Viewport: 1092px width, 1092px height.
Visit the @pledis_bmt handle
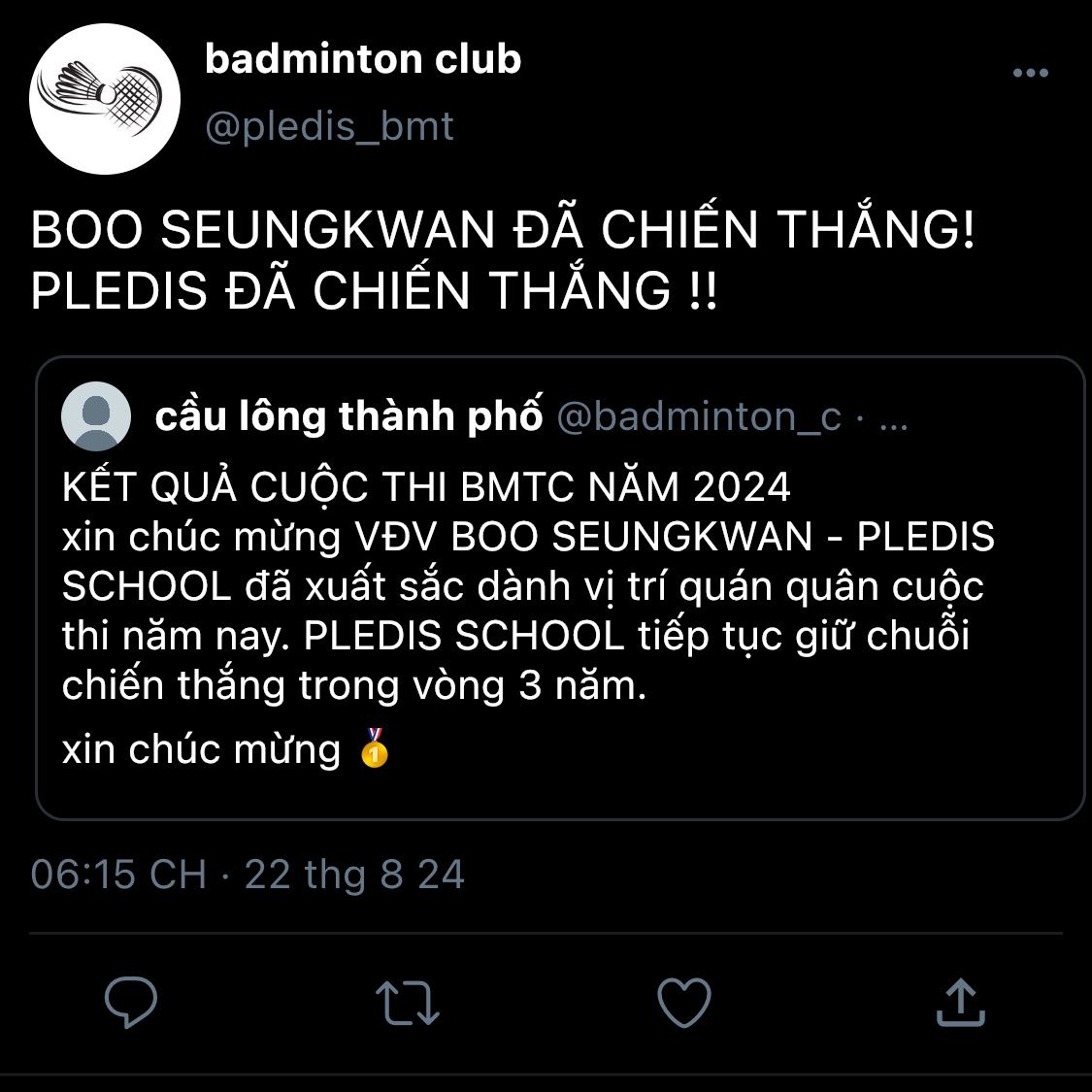pos(329,127)
